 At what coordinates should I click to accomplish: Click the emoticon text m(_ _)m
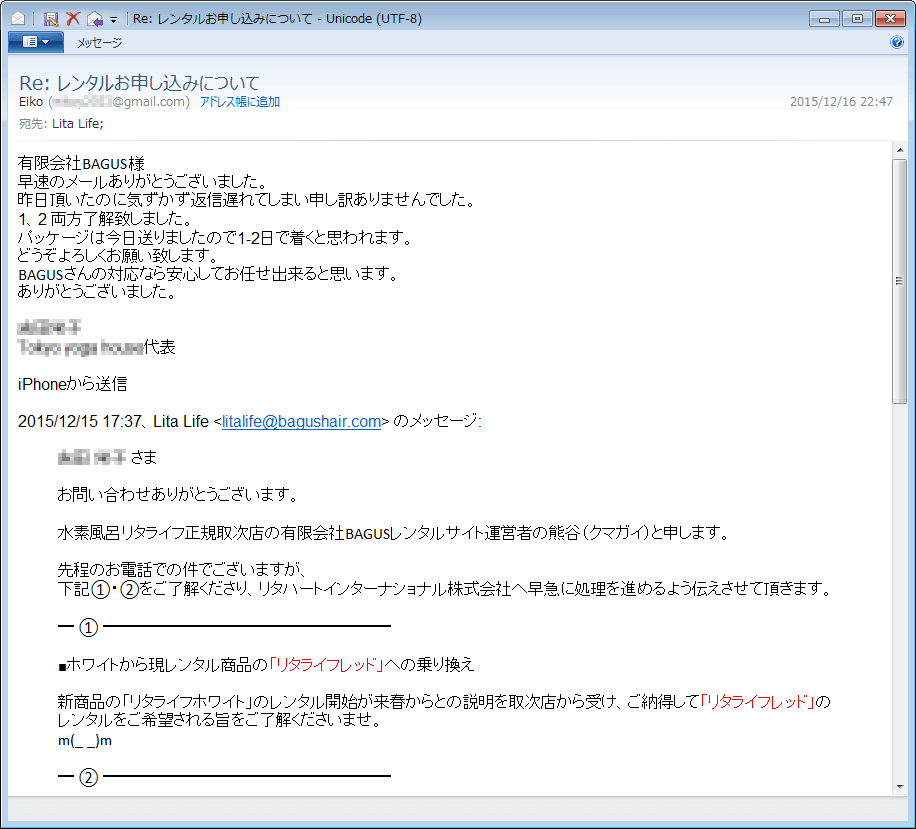85,741
